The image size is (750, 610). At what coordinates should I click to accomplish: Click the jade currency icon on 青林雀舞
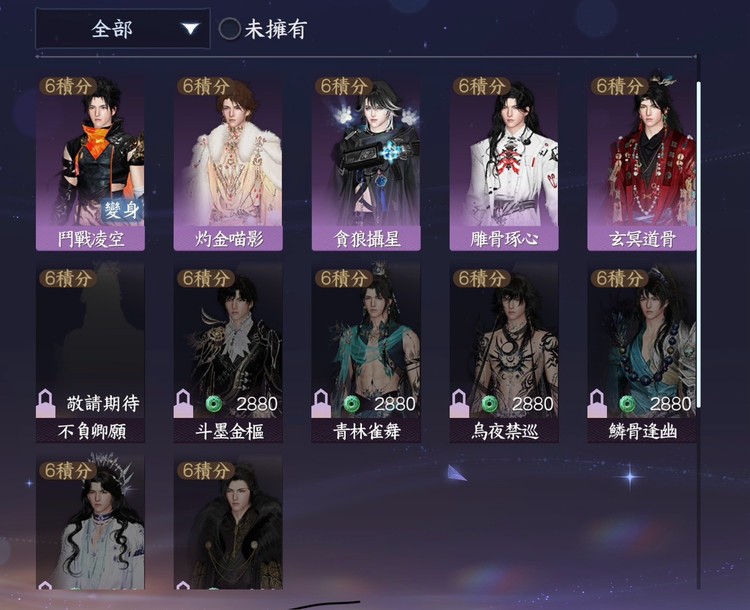pyautogui.click(x=352, y=404)
